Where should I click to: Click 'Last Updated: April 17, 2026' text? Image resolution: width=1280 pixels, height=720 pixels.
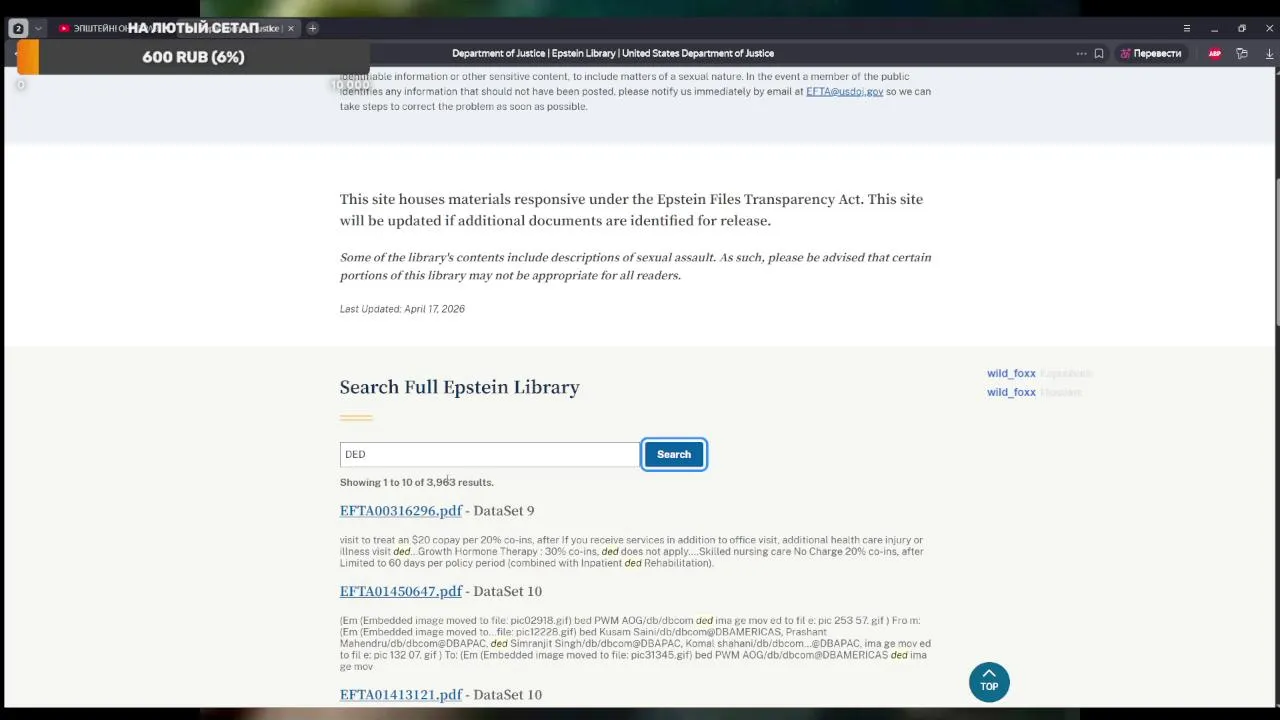coord(402,309)
